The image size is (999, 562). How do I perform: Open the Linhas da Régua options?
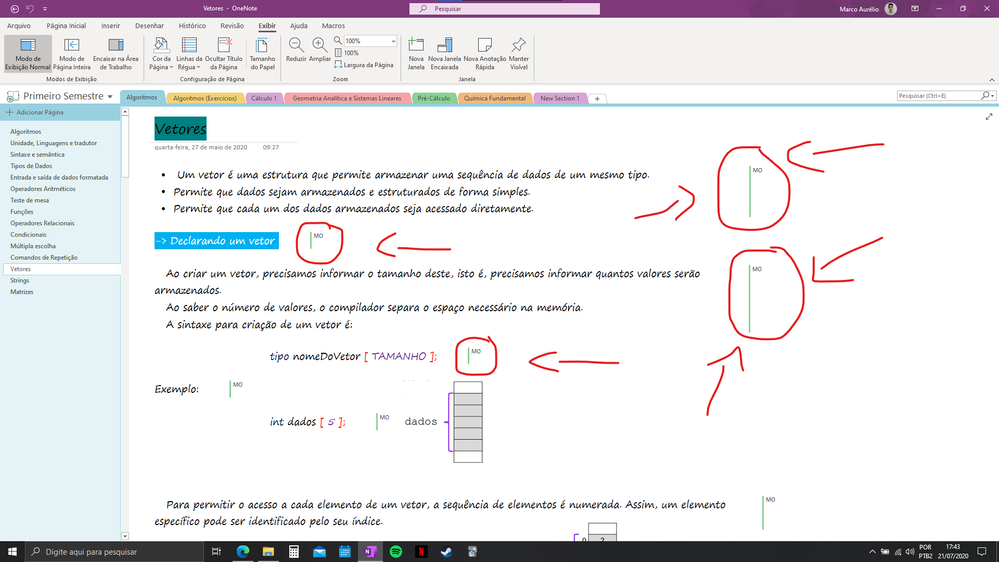pyautogui.click(x=189, y=54)
